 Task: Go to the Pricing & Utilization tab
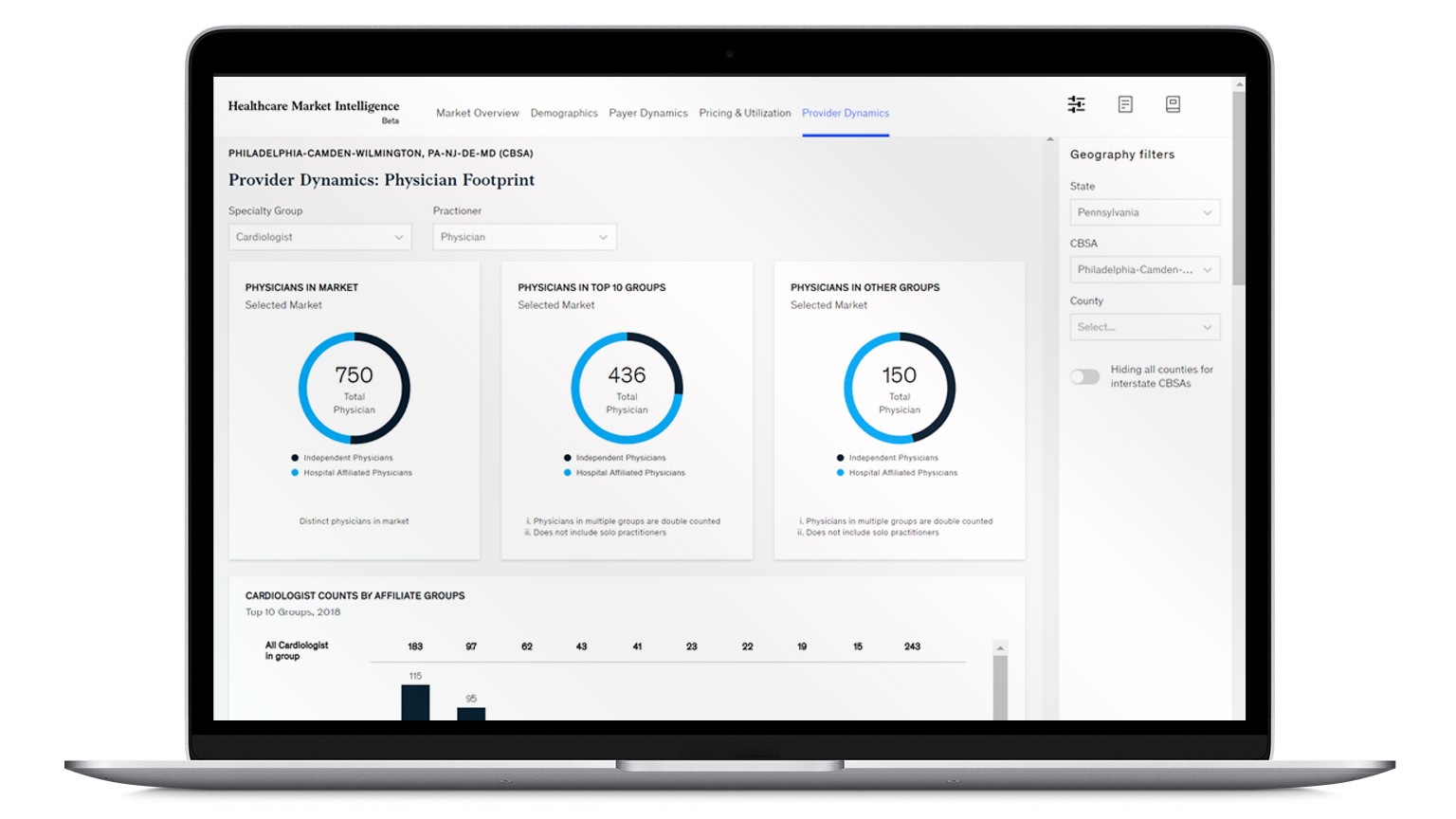pyautogui.click(x=745, y=113)
